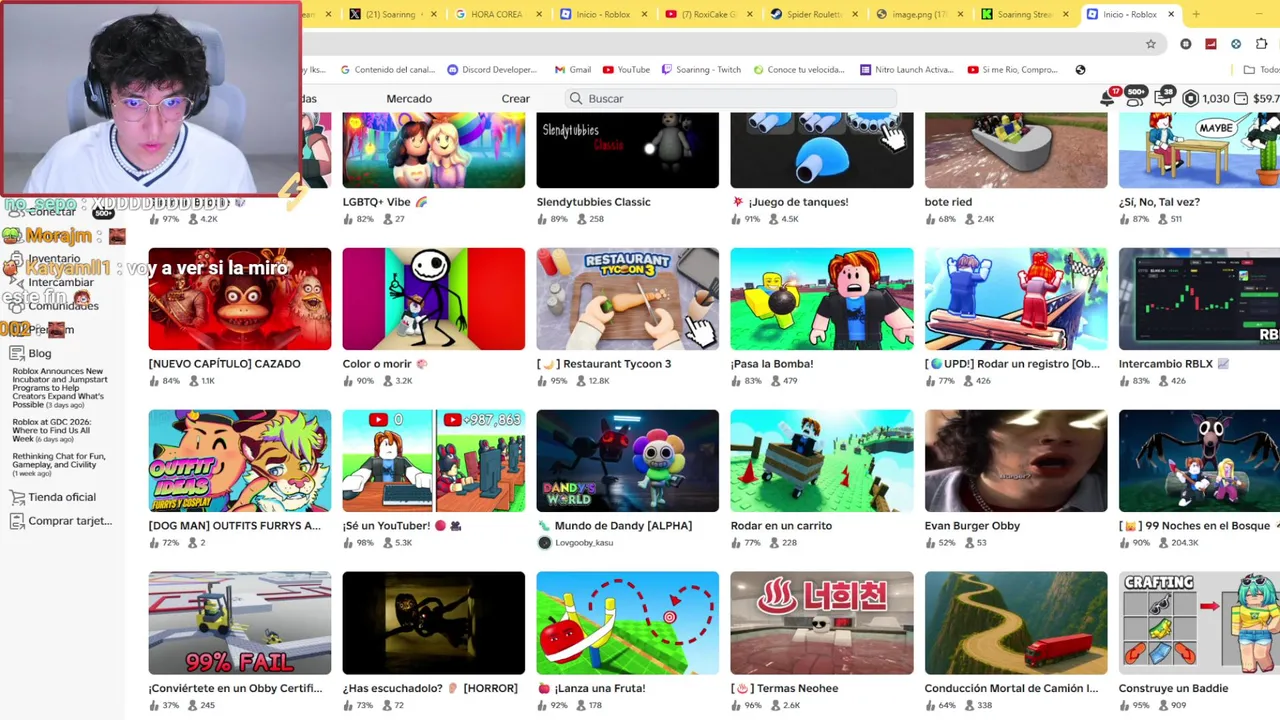1280x720 pixels.
Task: Close the active Inicio - Roblox tab
Action: [x=1173, y=14]
